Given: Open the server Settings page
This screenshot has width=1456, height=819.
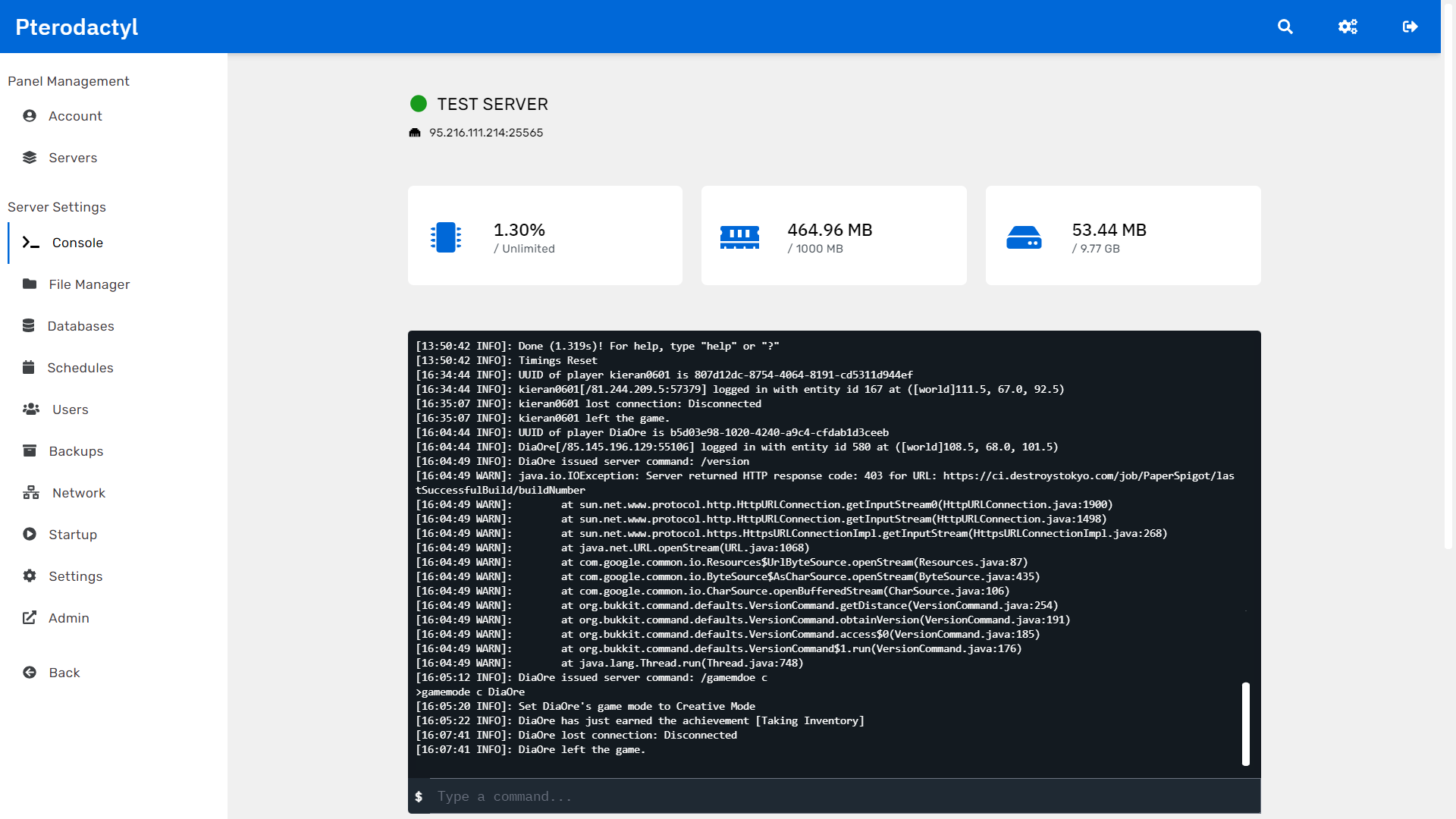Looking at the screenshot, I should tap(75, 576).
